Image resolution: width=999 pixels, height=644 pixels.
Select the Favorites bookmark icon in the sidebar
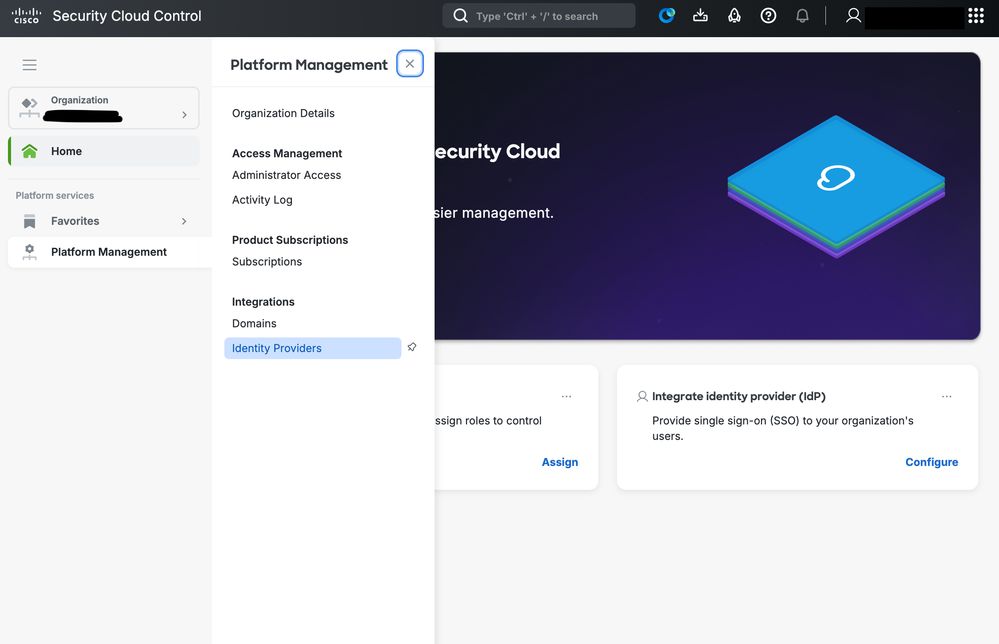tap(30, 221)
